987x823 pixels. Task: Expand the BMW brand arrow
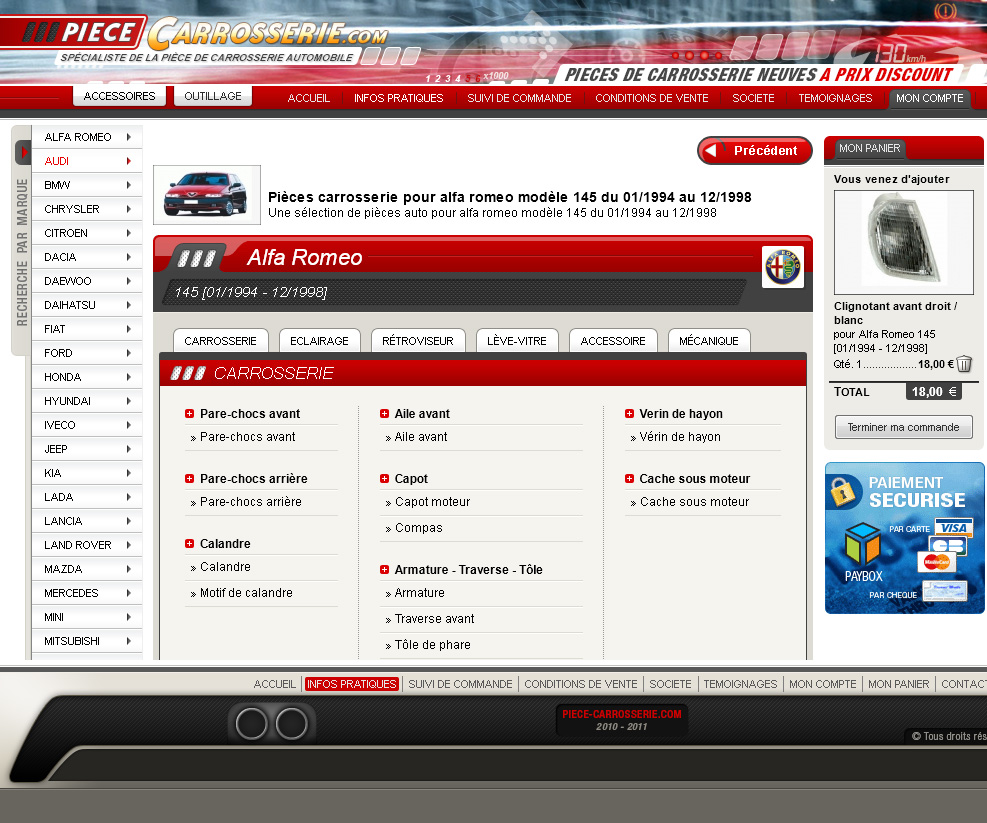tap(129, 185)
